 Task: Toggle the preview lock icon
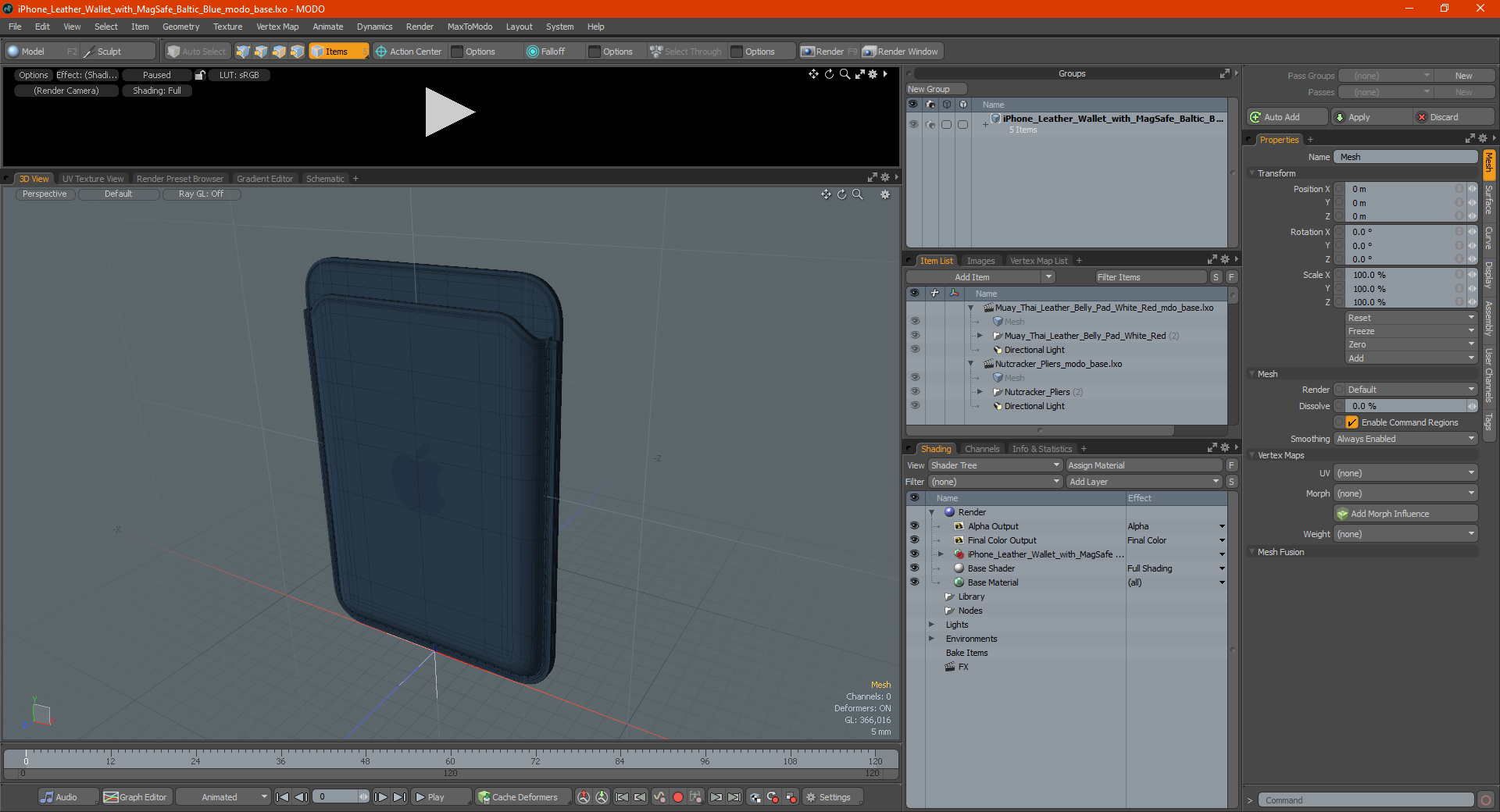point(200,75)
